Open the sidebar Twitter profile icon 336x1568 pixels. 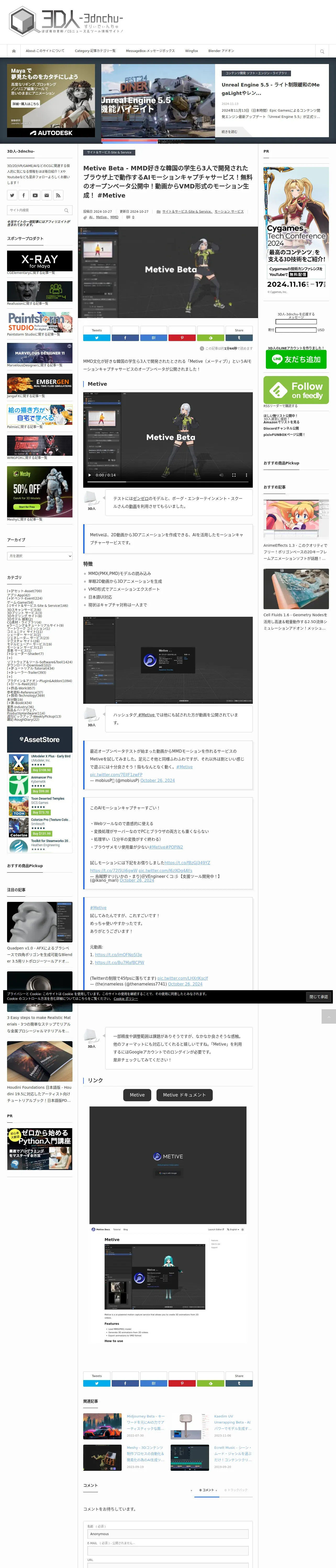pos(12,195)
